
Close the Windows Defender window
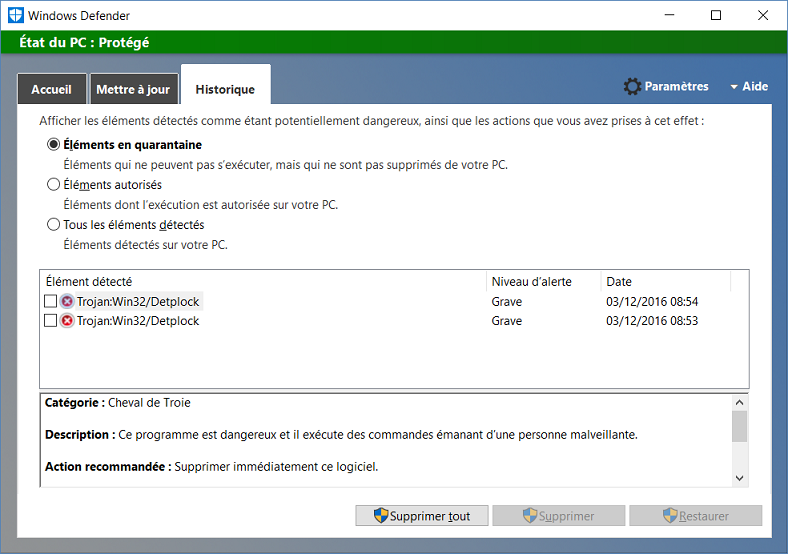[762, 15]
